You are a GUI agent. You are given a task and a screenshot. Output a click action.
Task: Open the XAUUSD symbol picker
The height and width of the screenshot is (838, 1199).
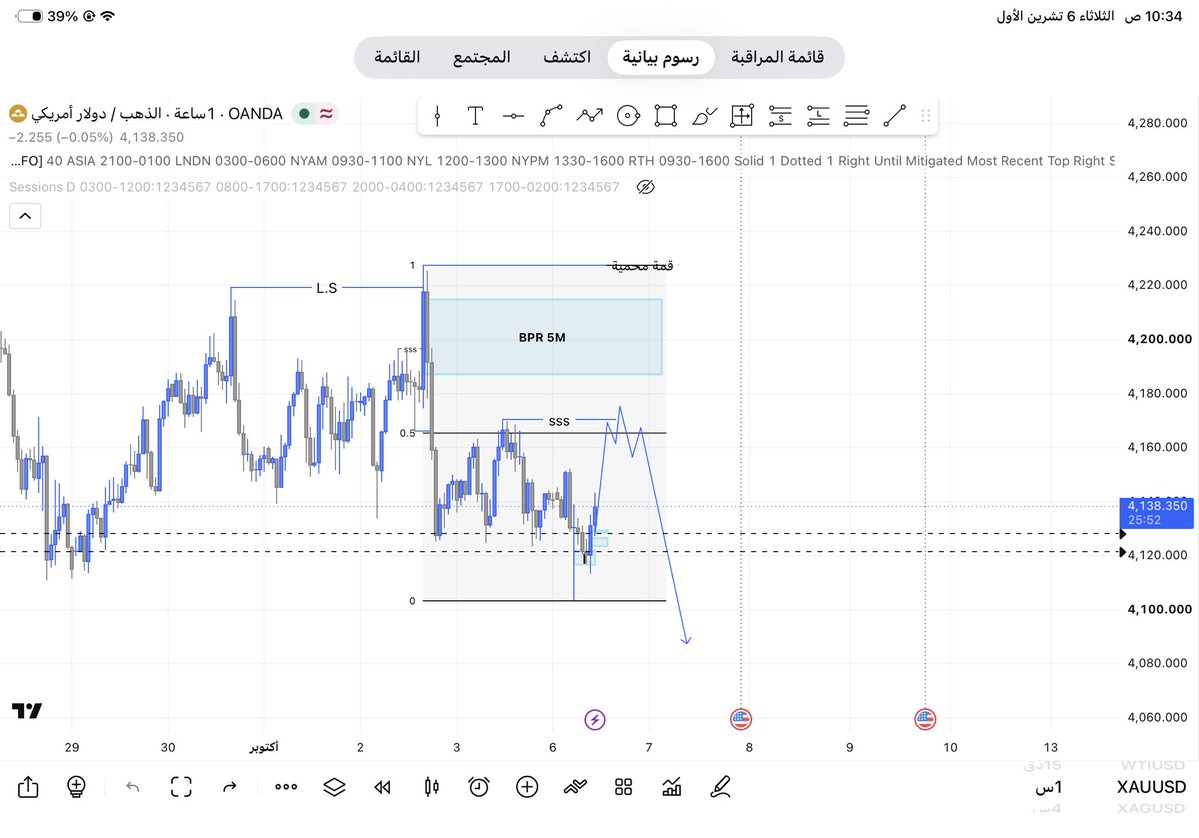pyautogui.click(x=1151, y=787)
